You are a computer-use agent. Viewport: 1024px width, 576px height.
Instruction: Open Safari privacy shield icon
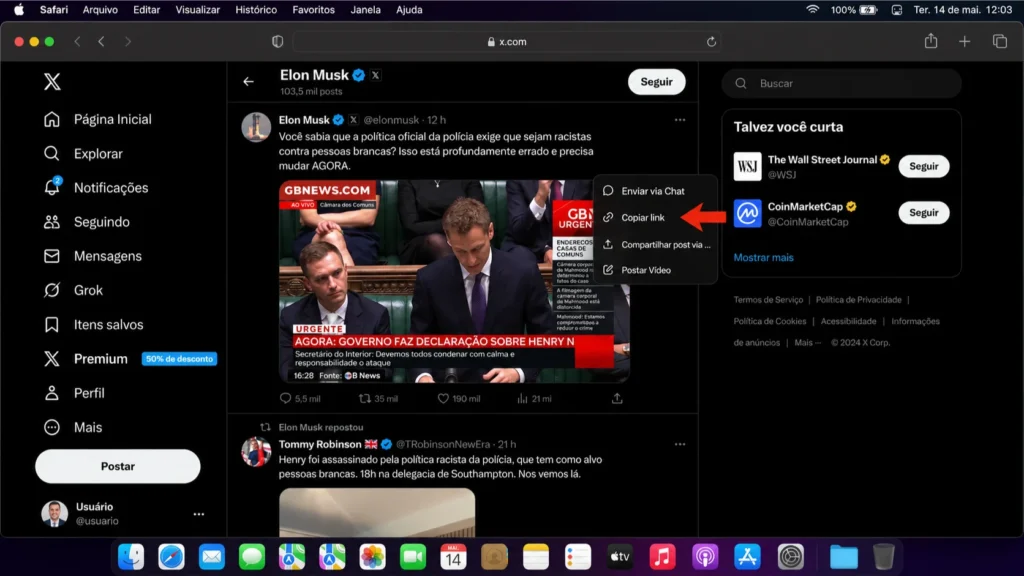point(278,42)
